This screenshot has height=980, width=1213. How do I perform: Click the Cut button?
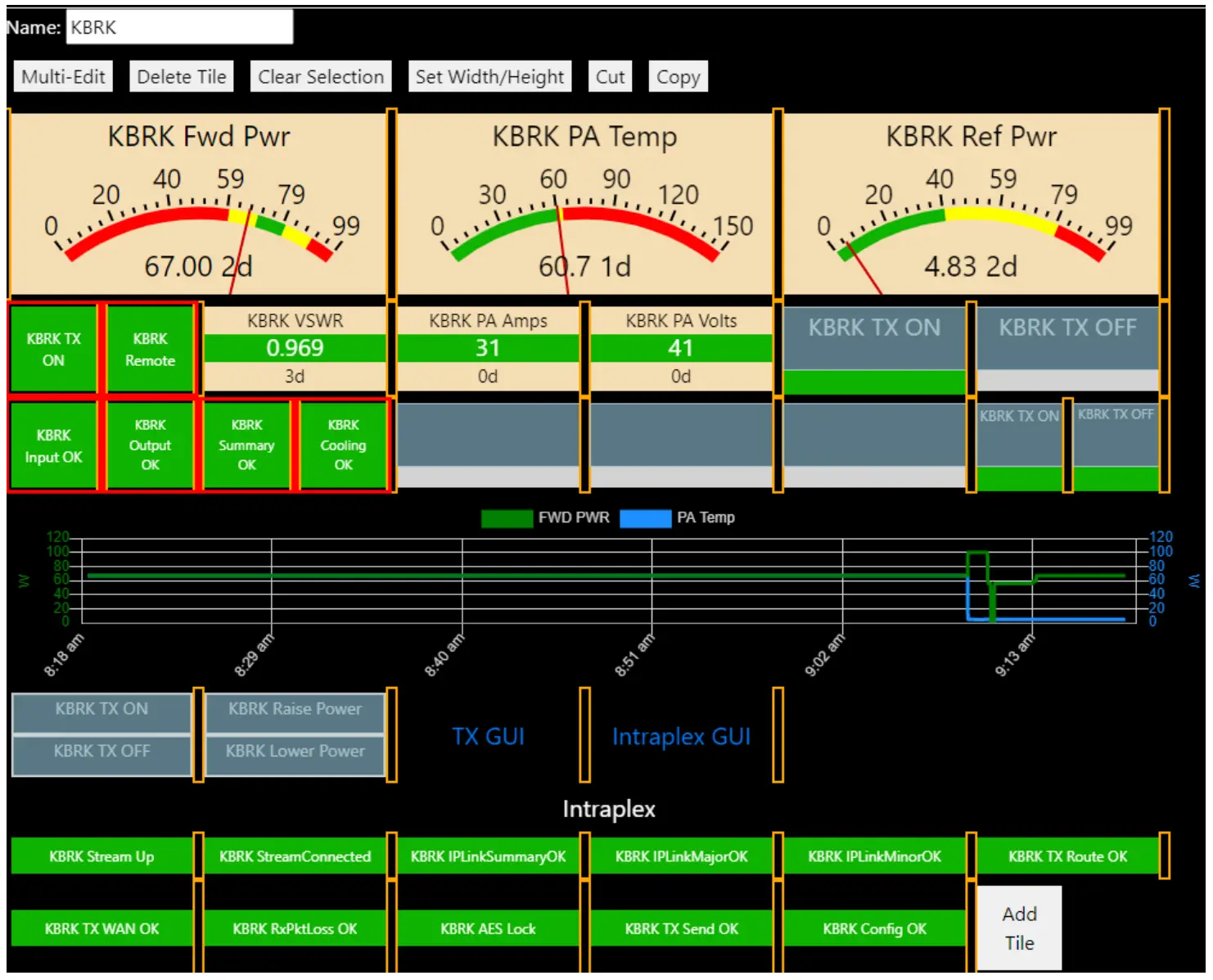coord(610,77)
